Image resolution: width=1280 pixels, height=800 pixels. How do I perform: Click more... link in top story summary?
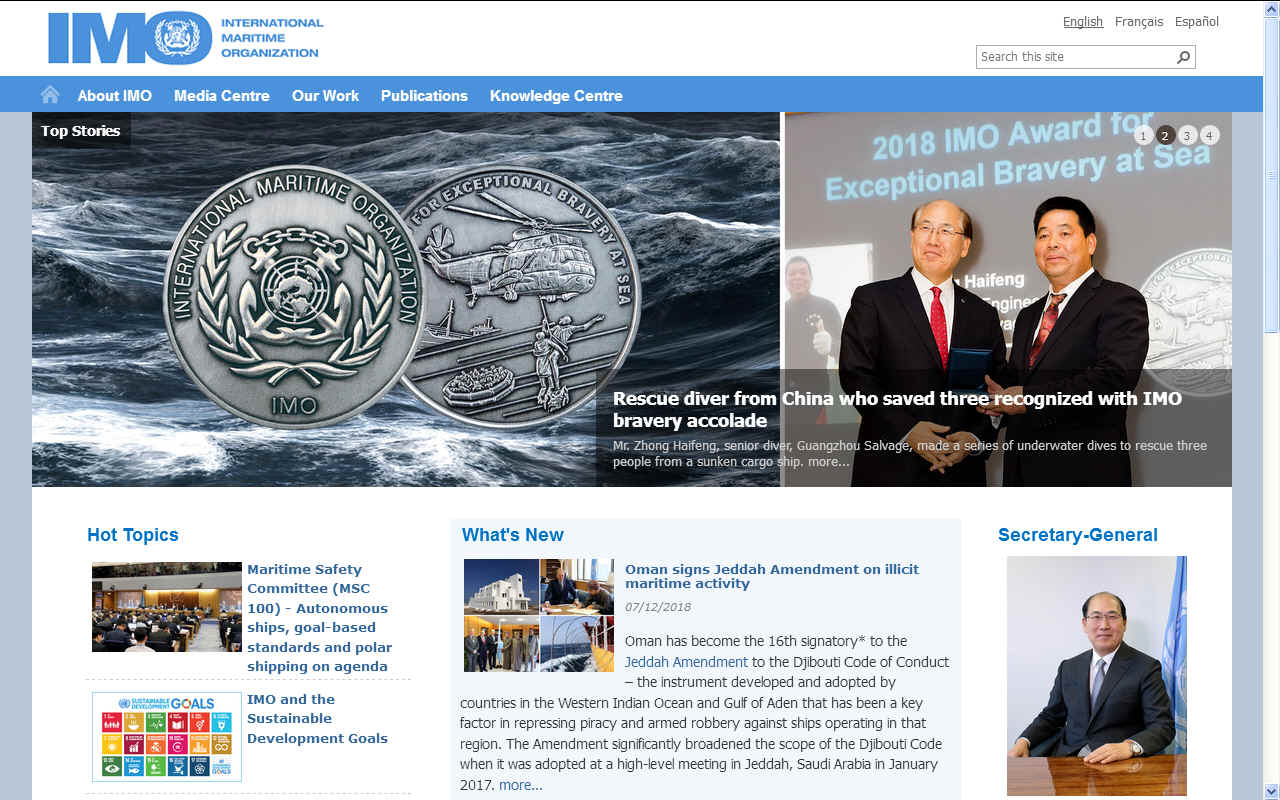point(829,462)
